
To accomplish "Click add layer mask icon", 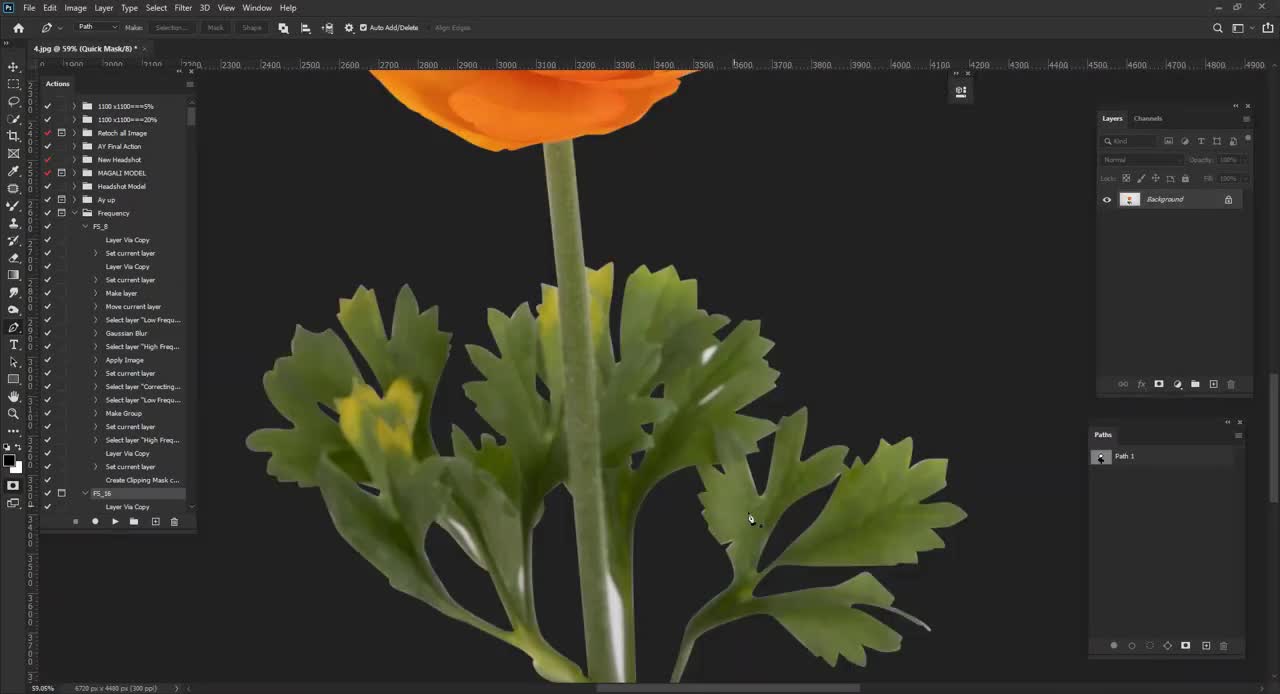I will point(1158,384).
